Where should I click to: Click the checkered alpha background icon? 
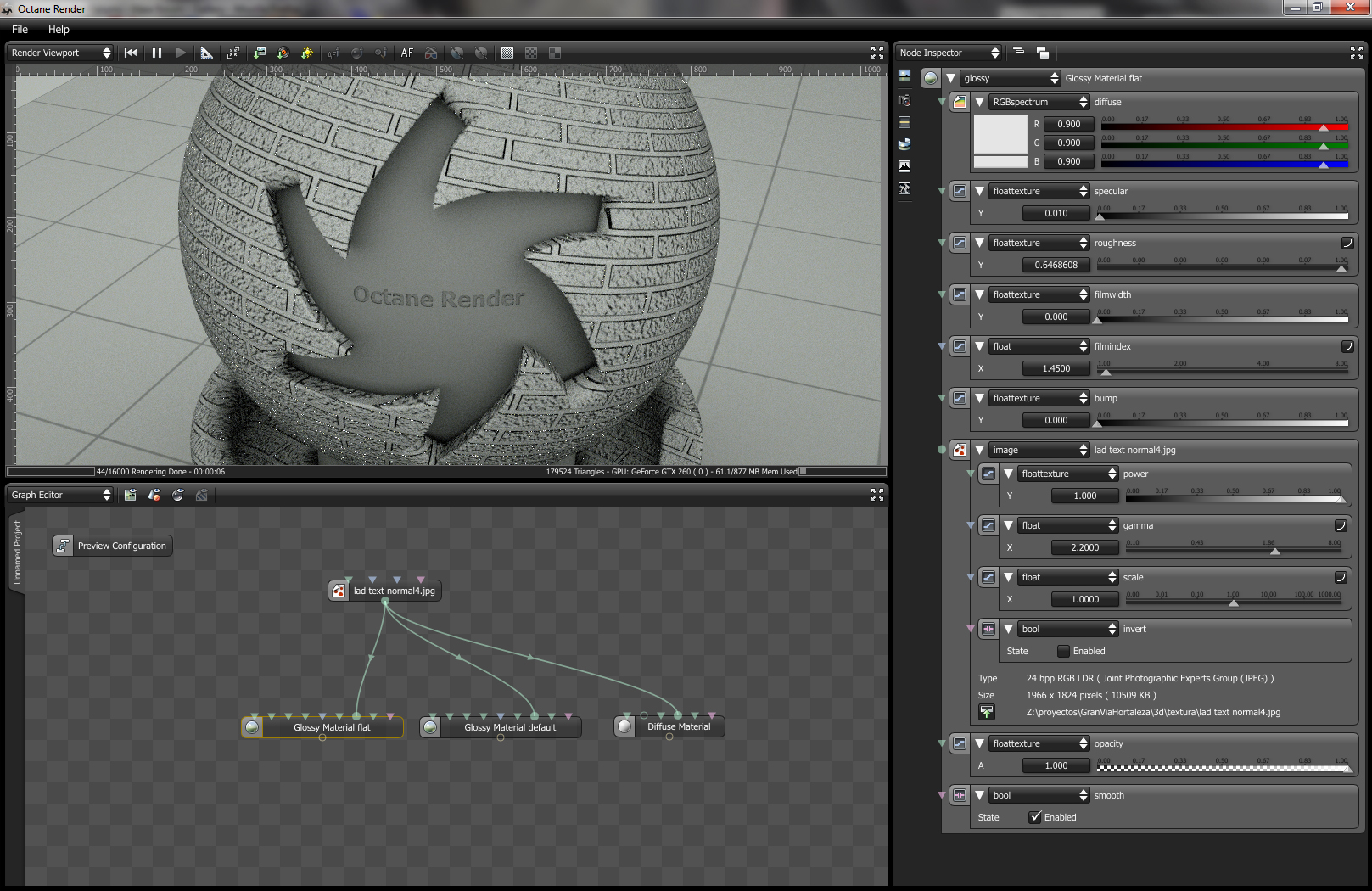(531, 53)
